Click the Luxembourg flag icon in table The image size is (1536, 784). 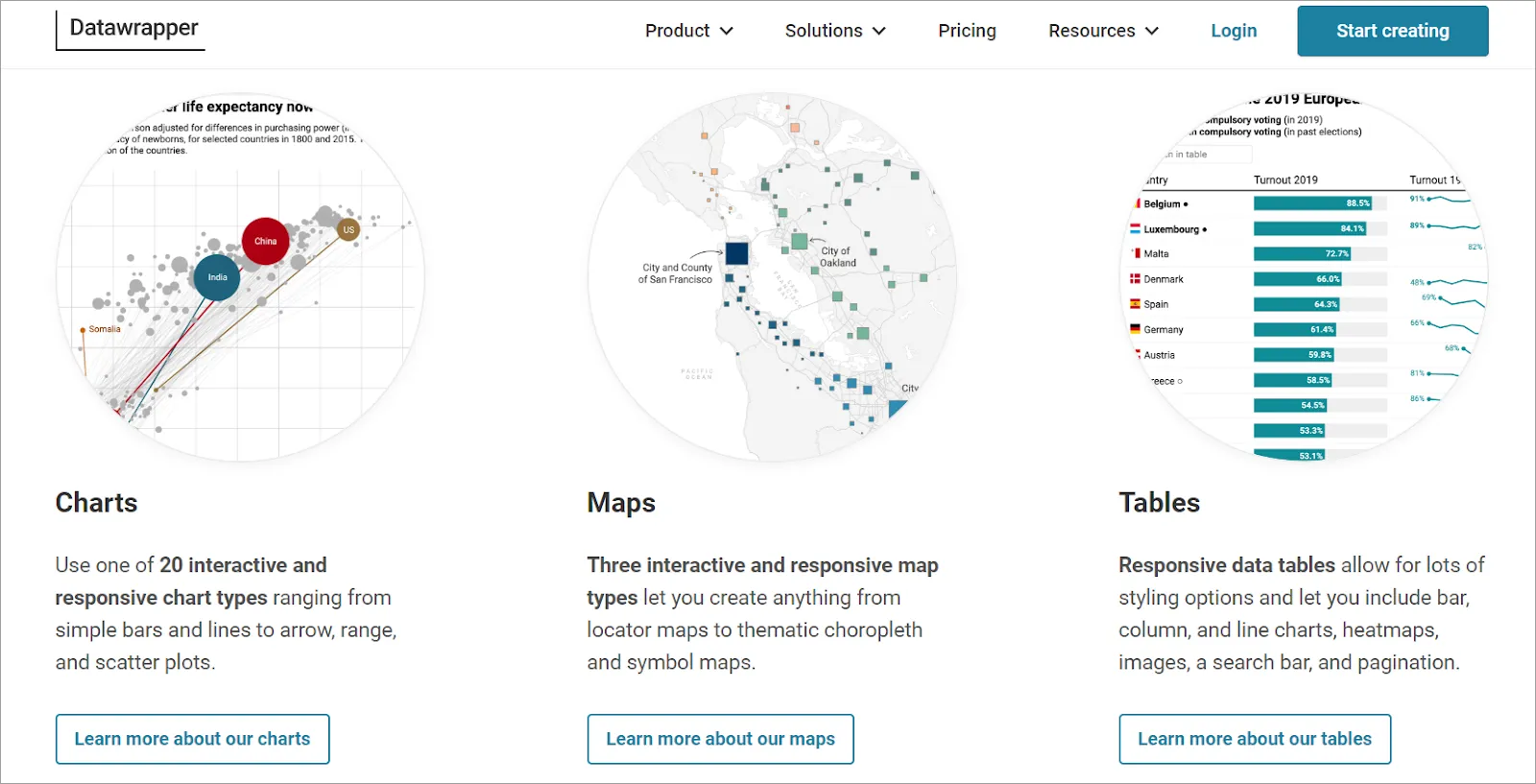(x=1135, y=228)
